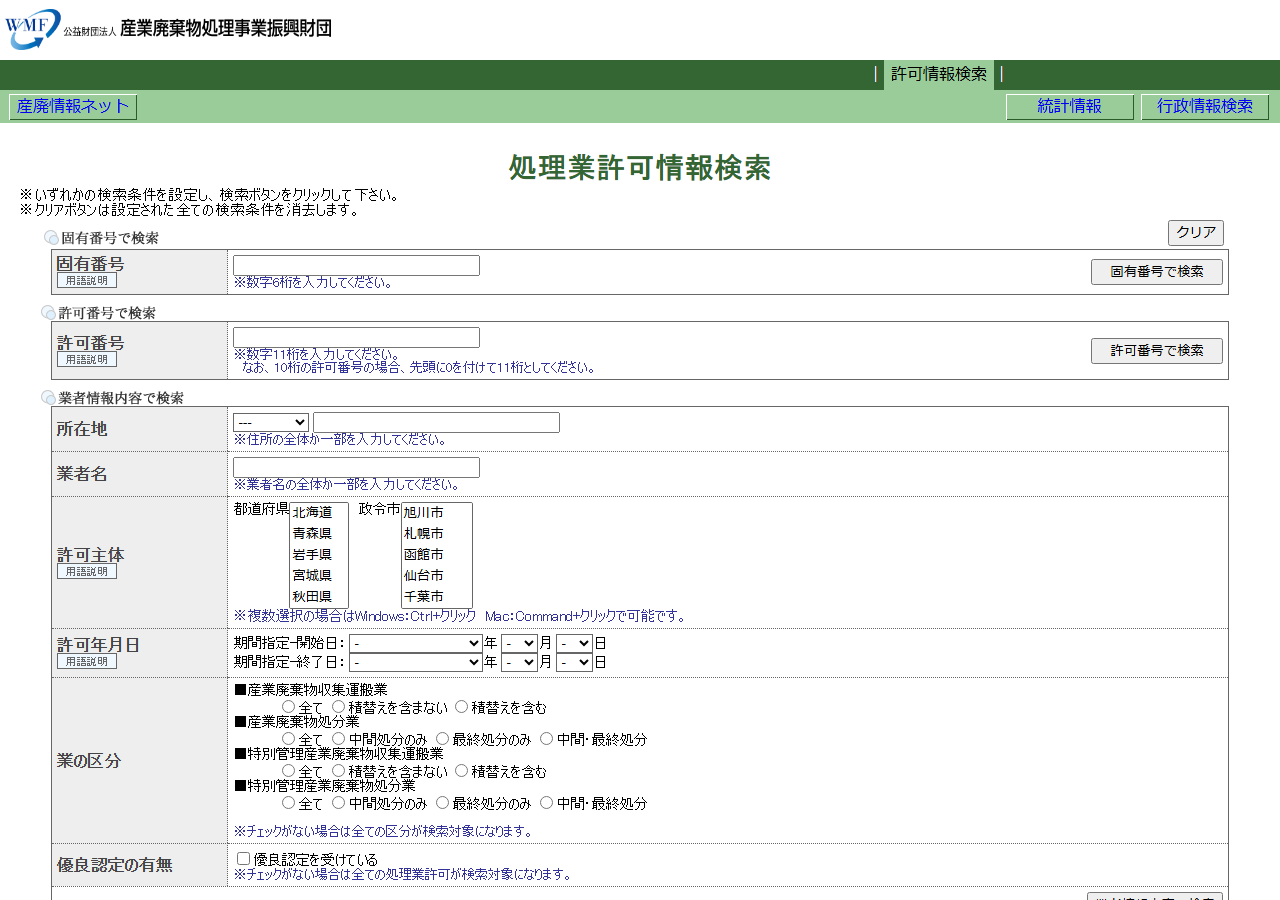Open 用語説明 under 許可主体
This screenshot has height=900, width=1280.
(x=87, y=571)
